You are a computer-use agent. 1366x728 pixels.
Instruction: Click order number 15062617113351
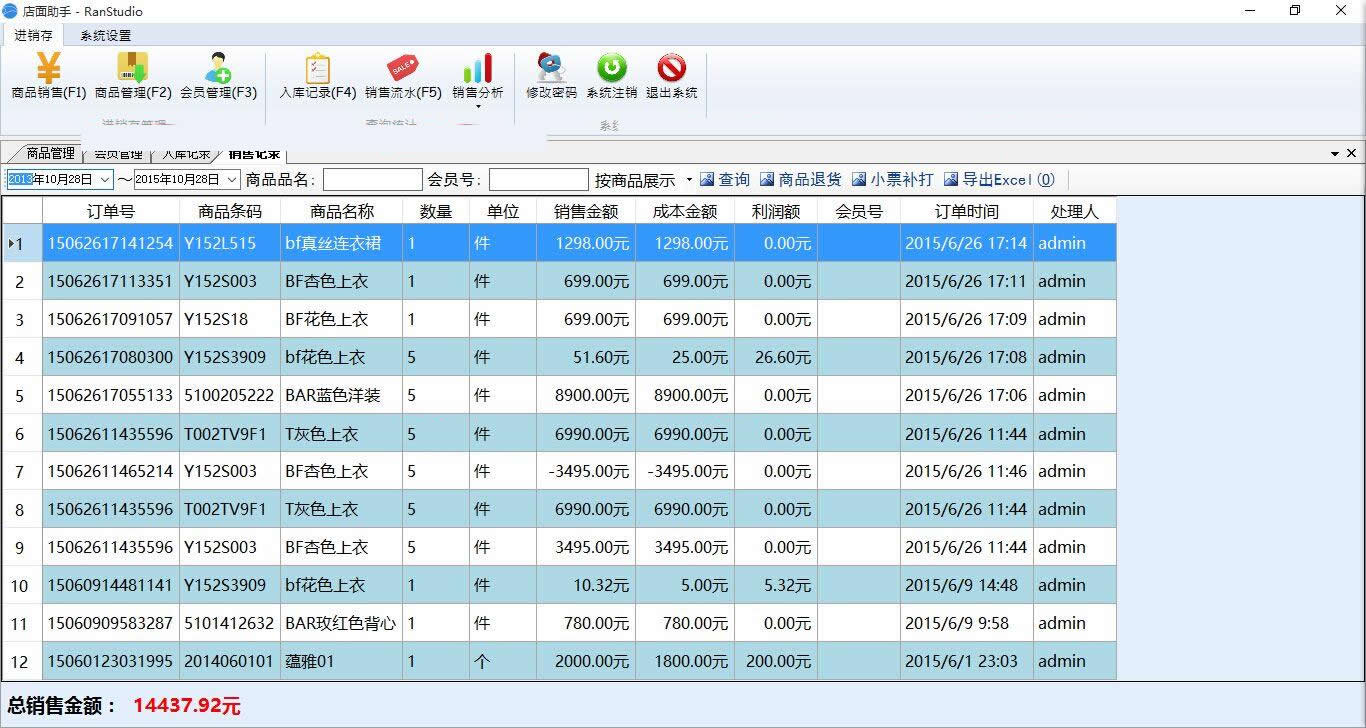tap(111, 282)
